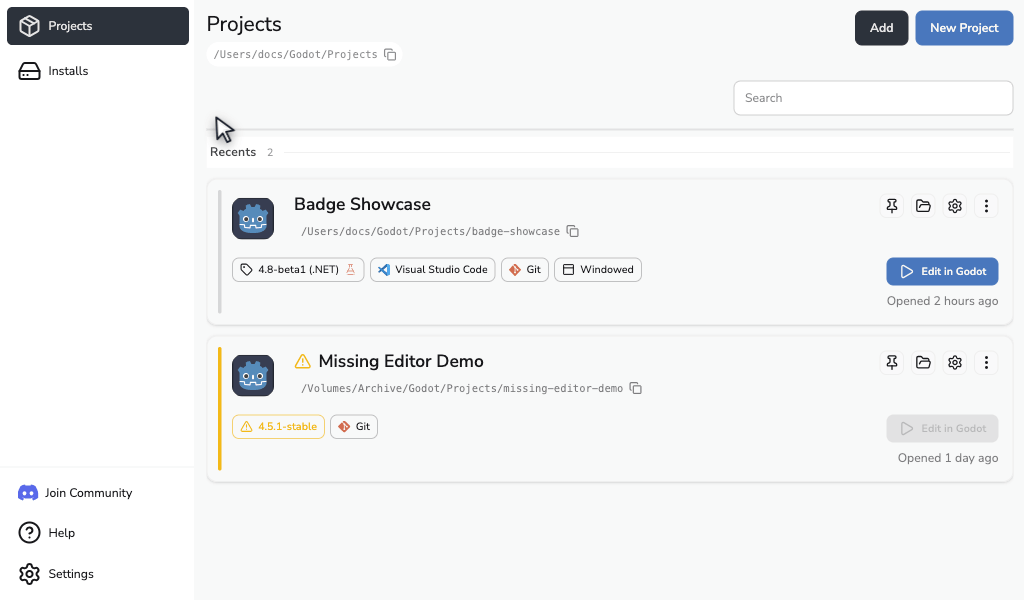This screenshot has height=600, width=1024.
Task: Open the Projects sidebar section
Action: coord(98,26)
